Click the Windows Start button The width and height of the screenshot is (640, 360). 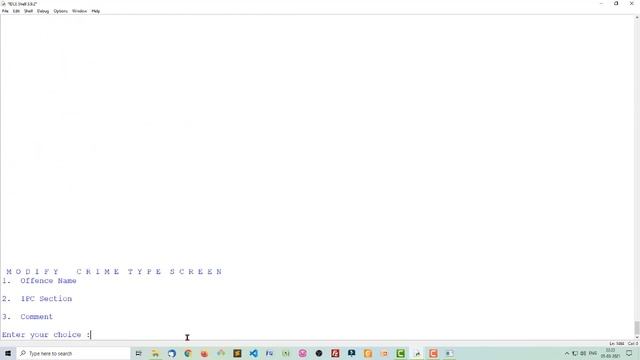pyautogui.click(x=8, y=353)
